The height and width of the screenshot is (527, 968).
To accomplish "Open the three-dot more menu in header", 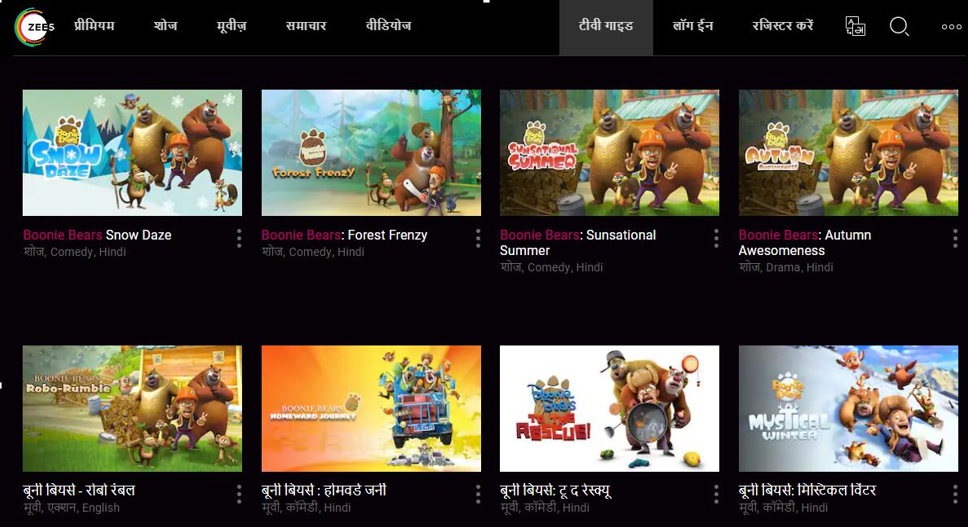I will tap(951, 27).
